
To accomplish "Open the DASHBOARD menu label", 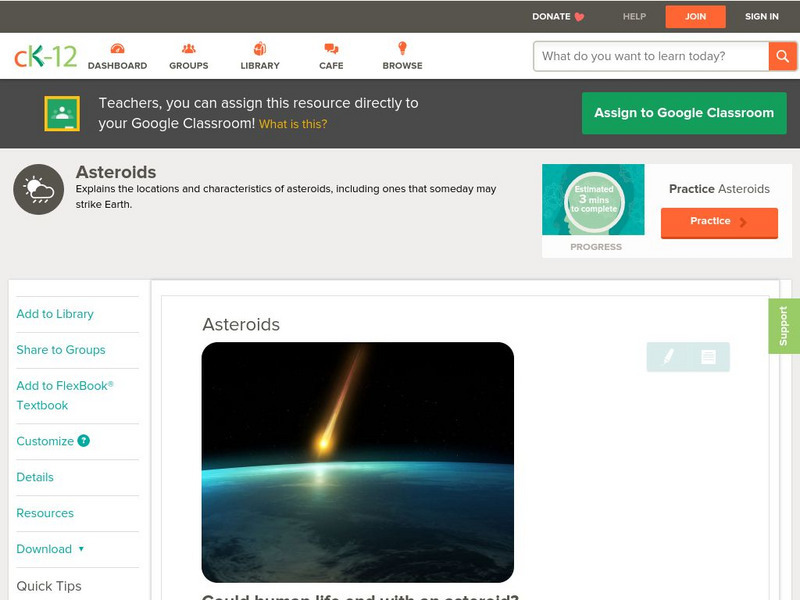I will (x=117, y=66).
